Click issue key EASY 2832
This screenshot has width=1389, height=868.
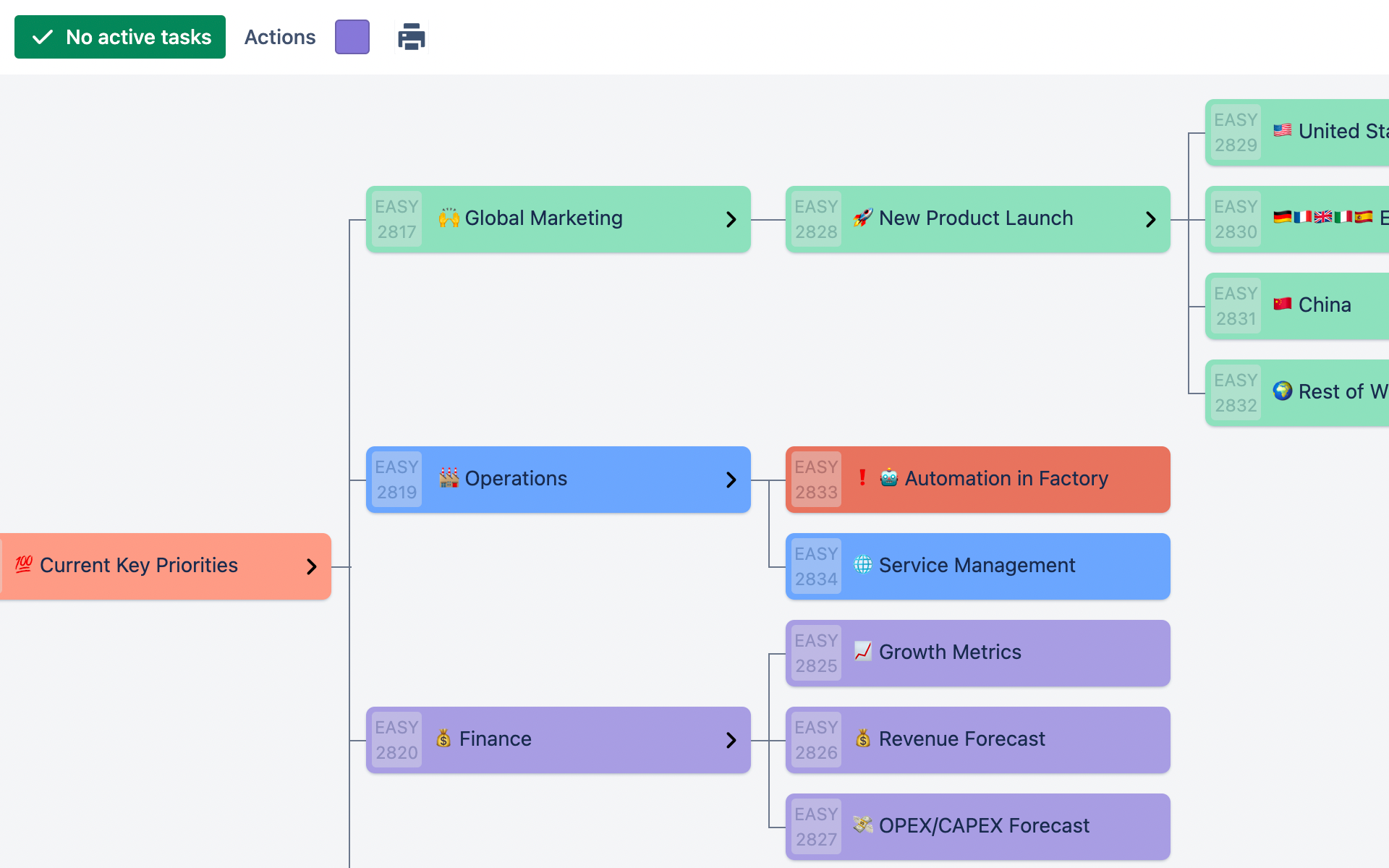point(1236,393)
